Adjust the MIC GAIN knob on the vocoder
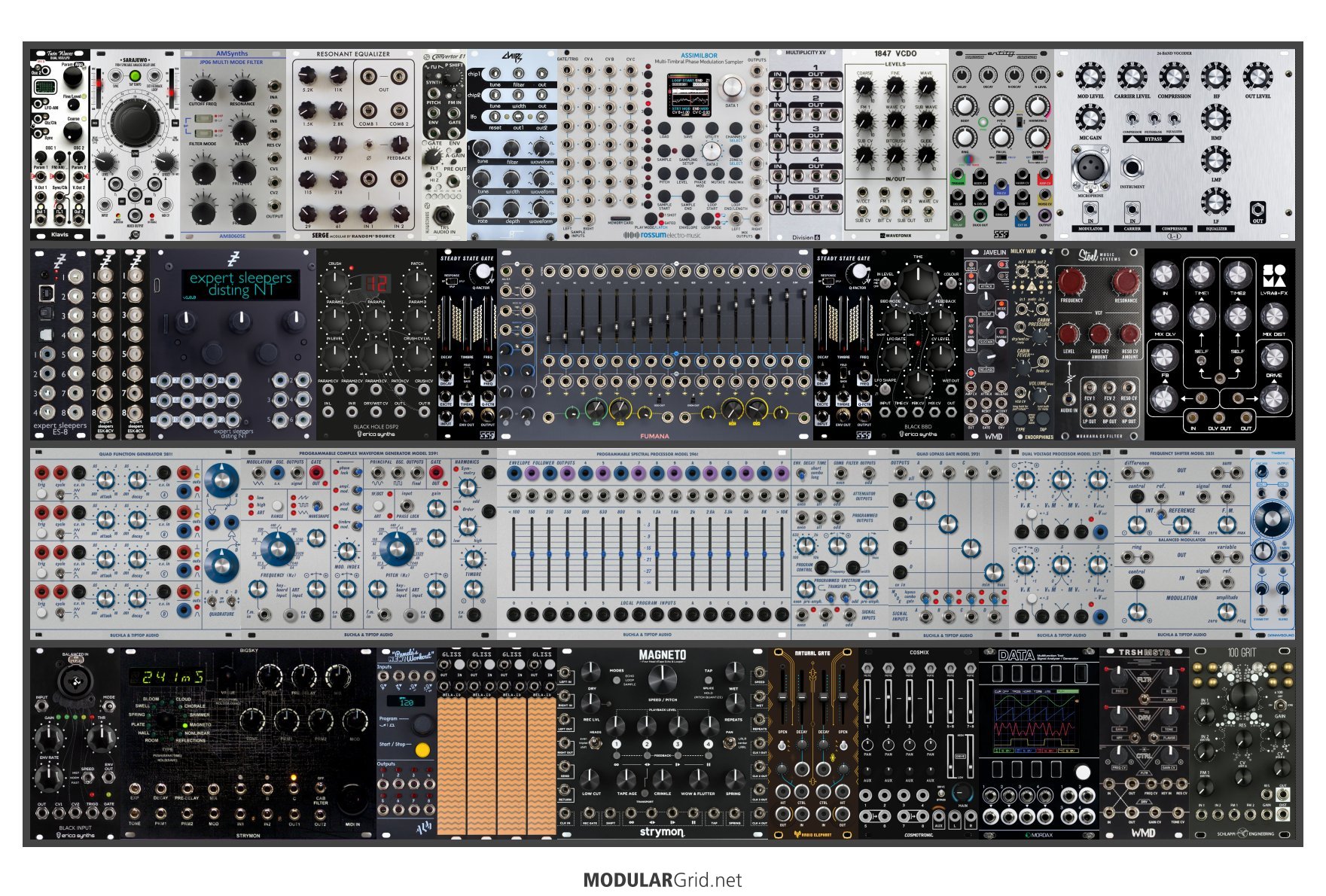The width and height of the screenshot is (1326, 896). (1090, 118)
